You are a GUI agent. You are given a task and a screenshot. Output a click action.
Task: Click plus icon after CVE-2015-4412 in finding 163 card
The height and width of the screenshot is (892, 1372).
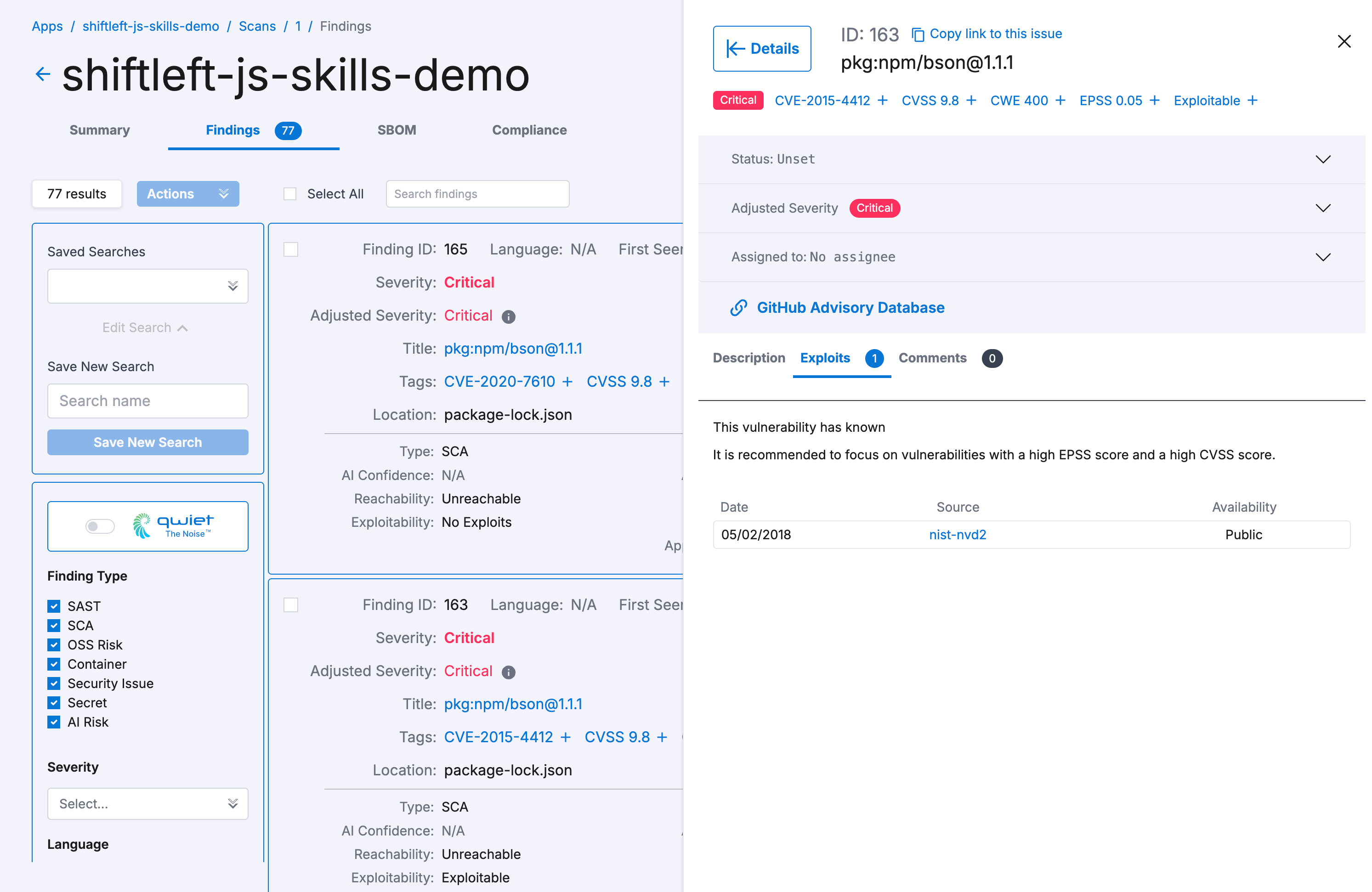pyautogui.click(x=566, y=738)
